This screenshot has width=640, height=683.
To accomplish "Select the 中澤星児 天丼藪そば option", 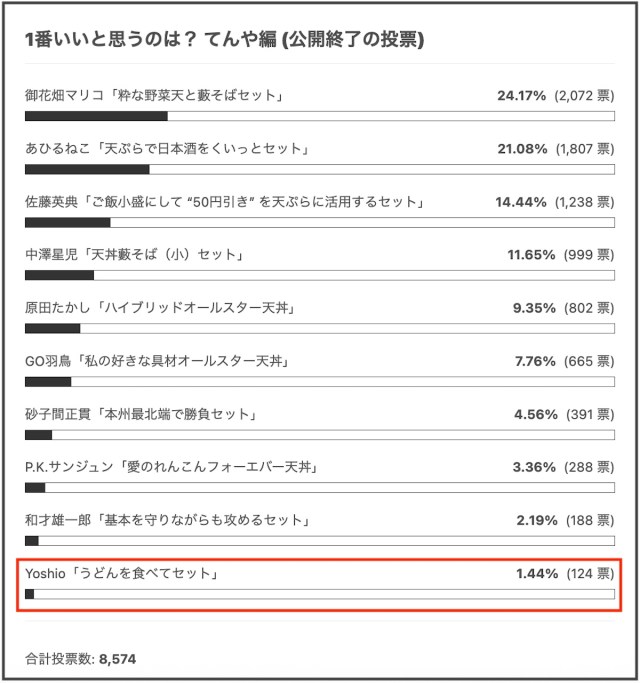I will (x=135, y=255).
